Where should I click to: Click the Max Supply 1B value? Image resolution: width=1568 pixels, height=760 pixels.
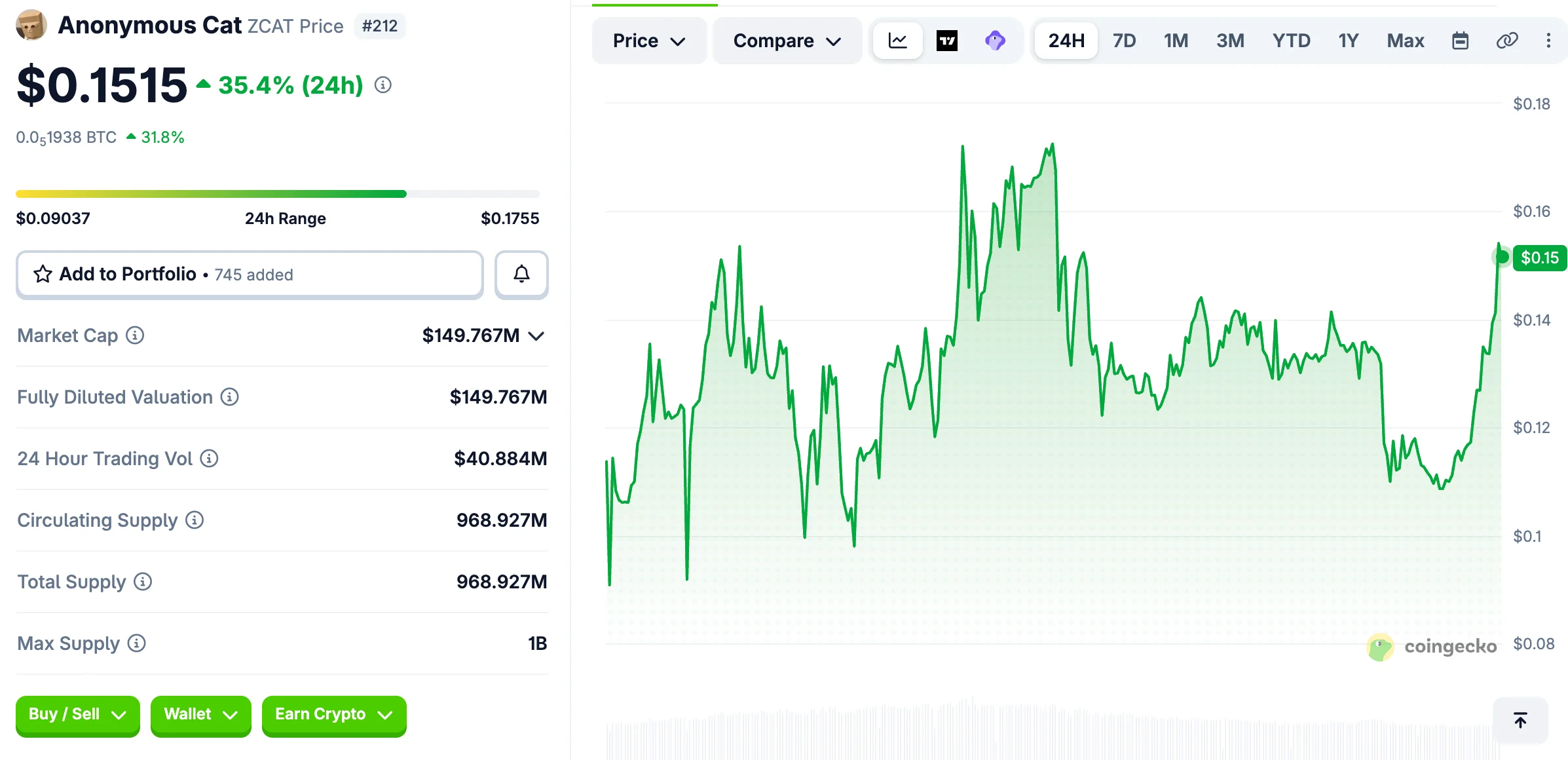coord(538,643)
